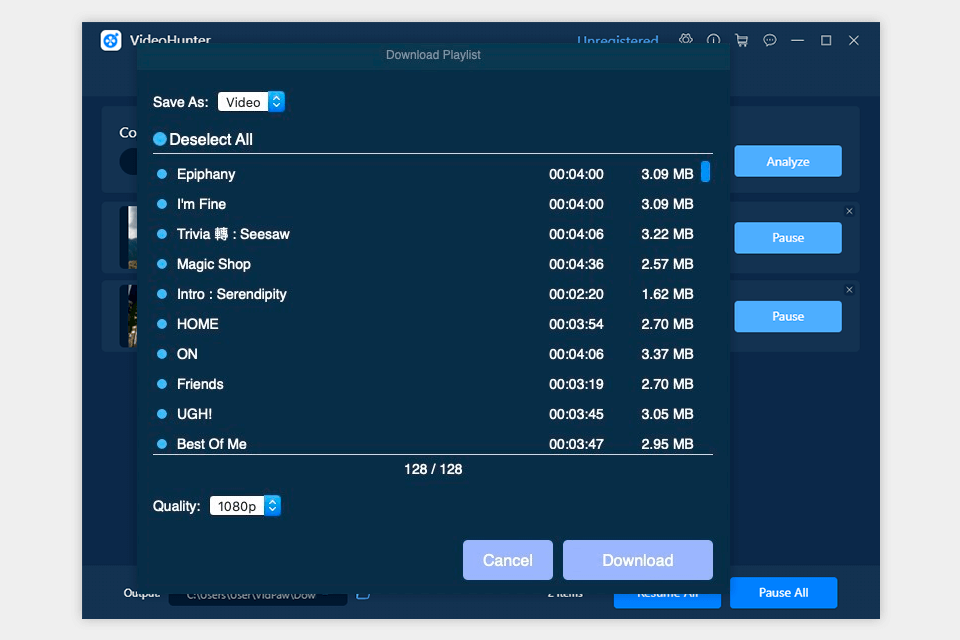Click Pause All at the bottom
960x640 pixels.
[783, 592]
